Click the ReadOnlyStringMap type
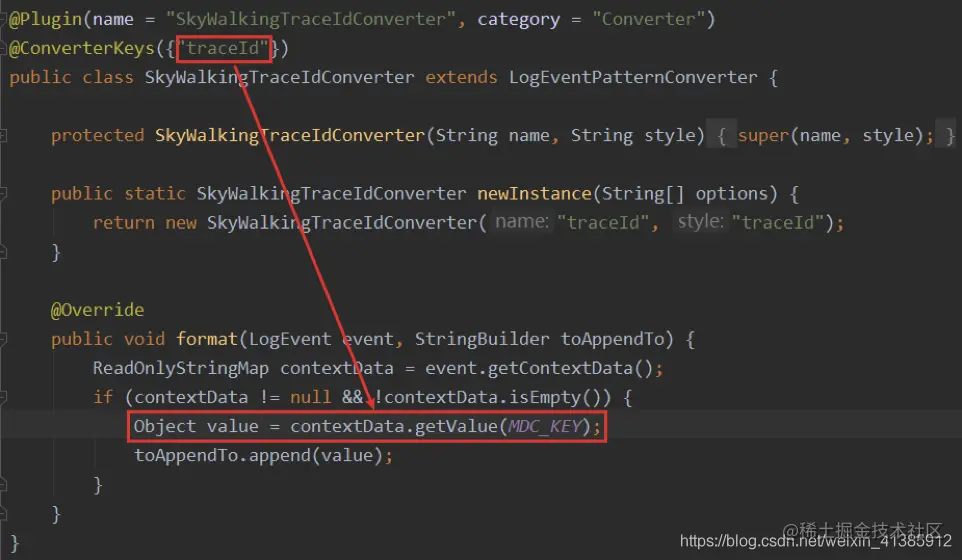 (180, 368)
